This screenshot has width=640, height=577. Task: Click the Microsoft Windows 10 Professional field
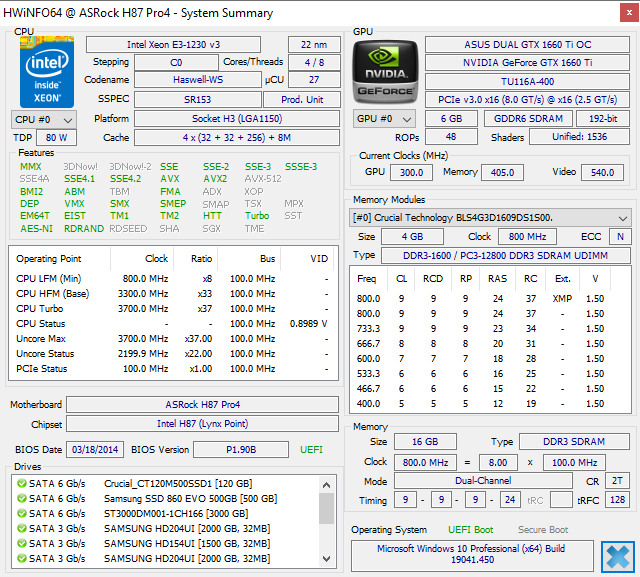(472, 555)
